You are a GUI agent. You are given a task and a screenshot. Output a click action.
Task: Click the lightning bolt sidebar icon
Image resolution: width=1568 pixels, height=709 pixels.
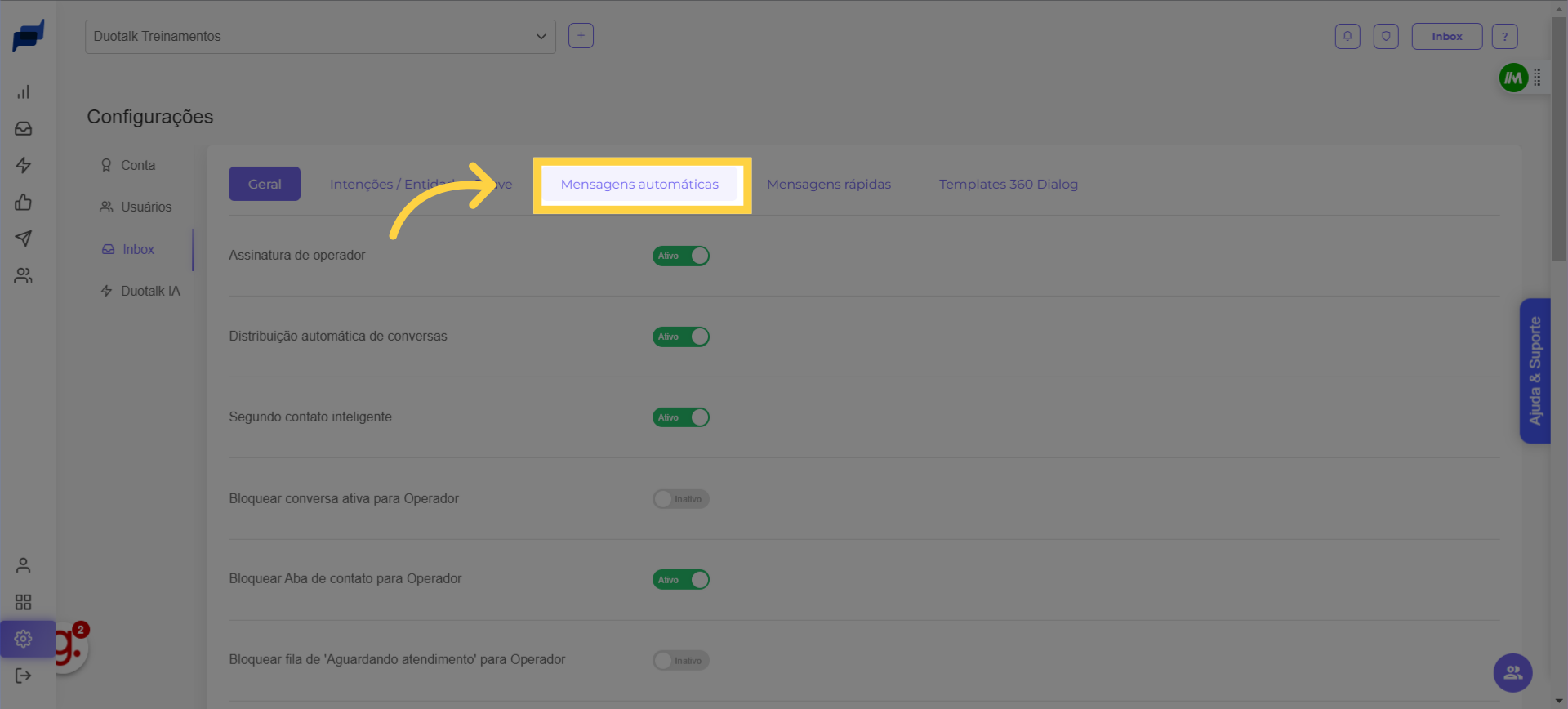[x=23, y=166]
